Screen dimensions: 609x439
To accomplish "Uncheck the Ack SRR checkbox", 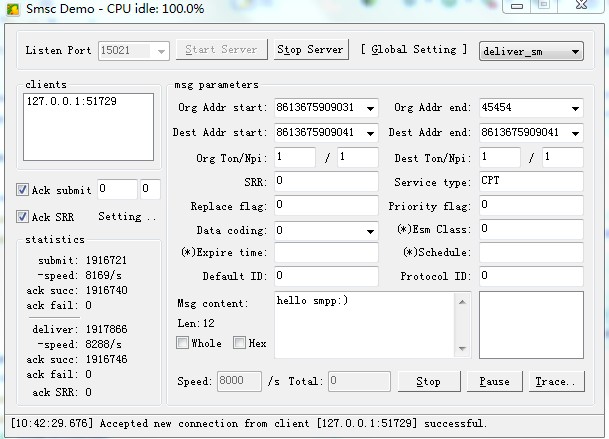I will point(22,216).
